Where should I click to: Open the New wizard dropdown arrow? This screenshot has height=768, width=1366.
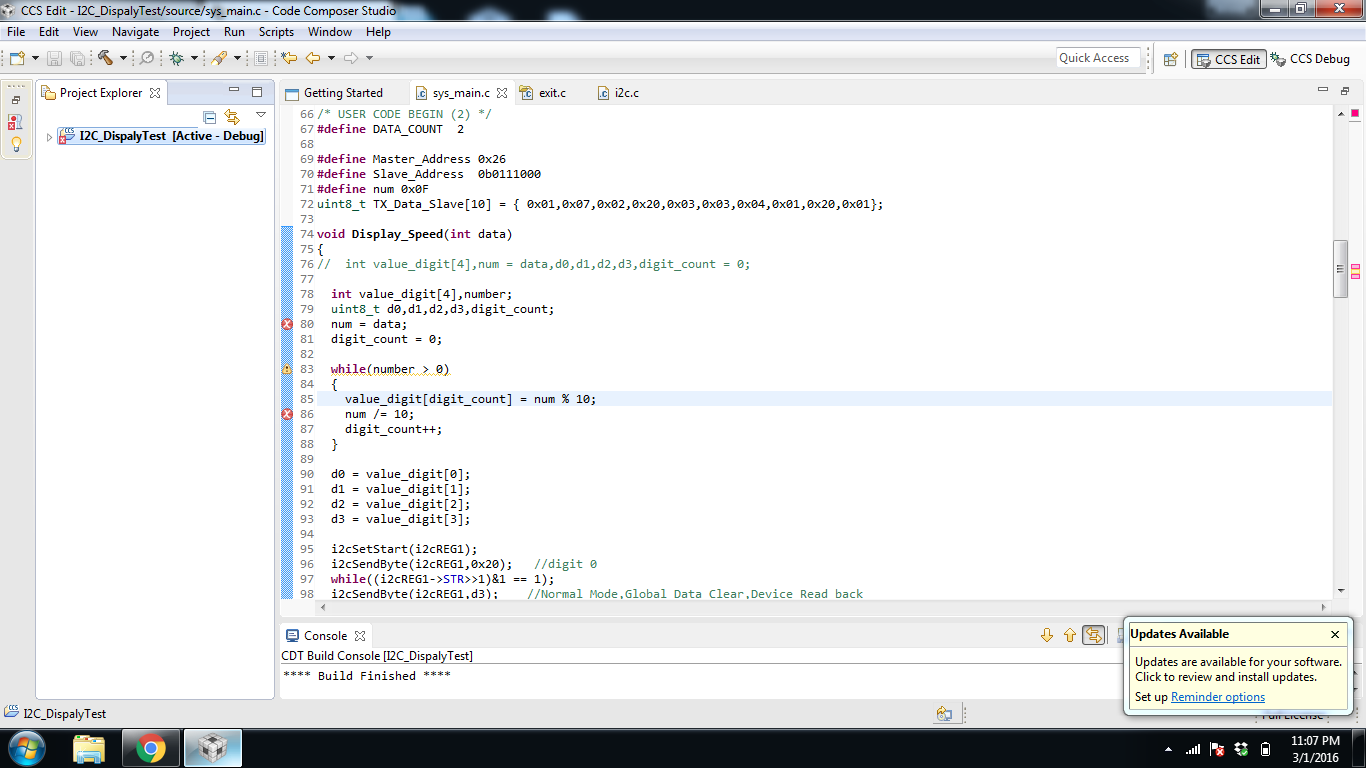tap(35, 58)
